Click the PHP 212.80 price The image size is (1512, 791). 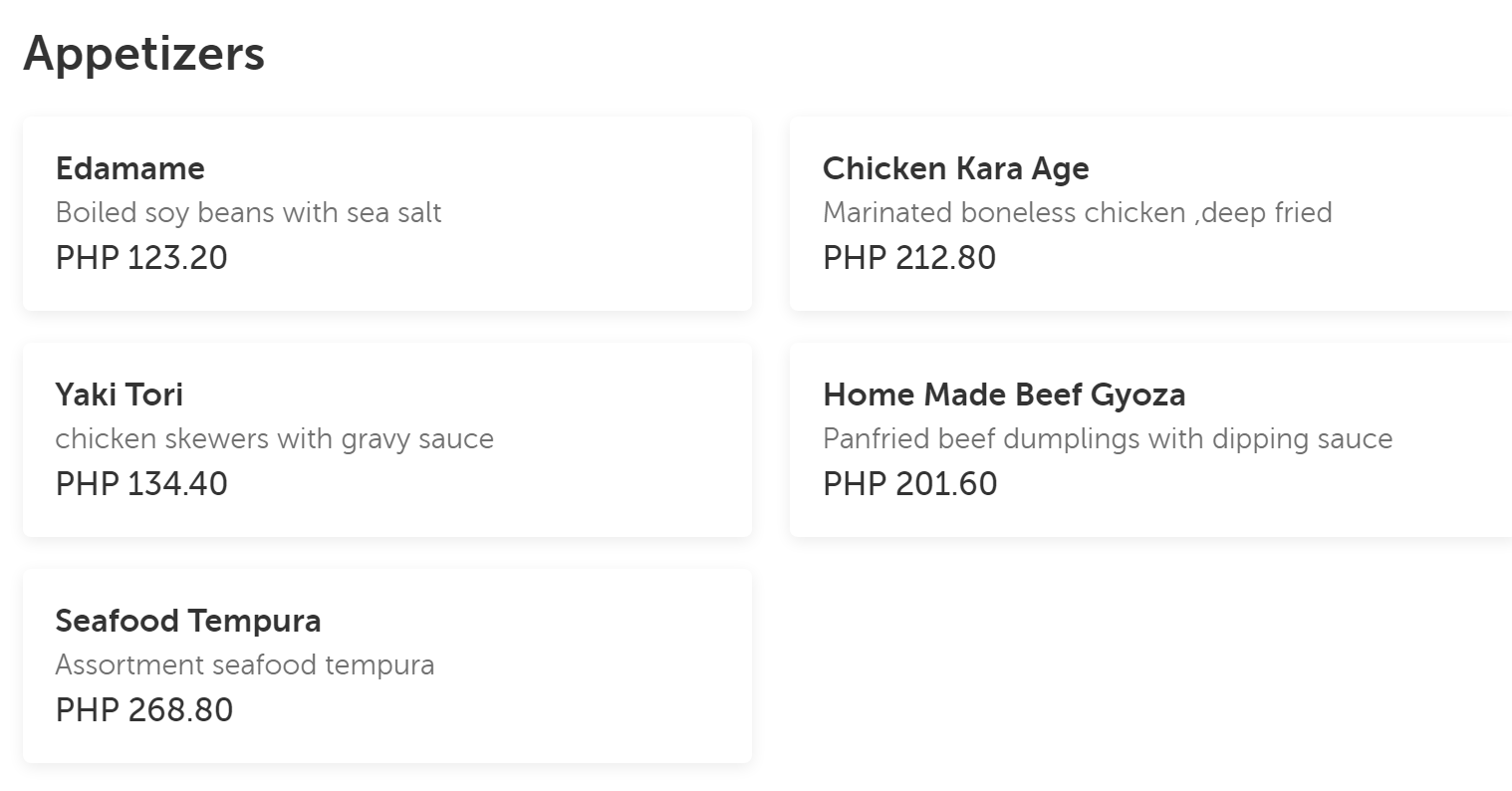pos(909,258)
